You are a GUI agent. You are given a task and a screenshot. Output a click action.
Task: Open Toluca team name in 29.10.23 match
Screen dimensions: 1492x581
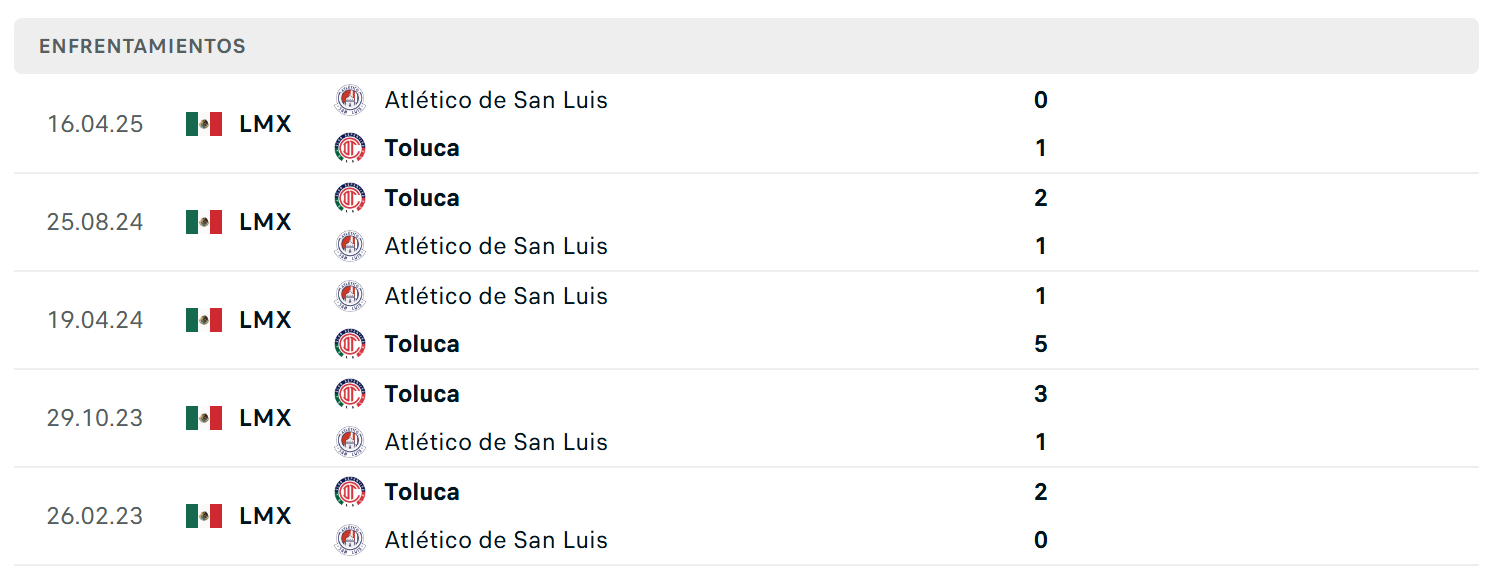point(422,394)
